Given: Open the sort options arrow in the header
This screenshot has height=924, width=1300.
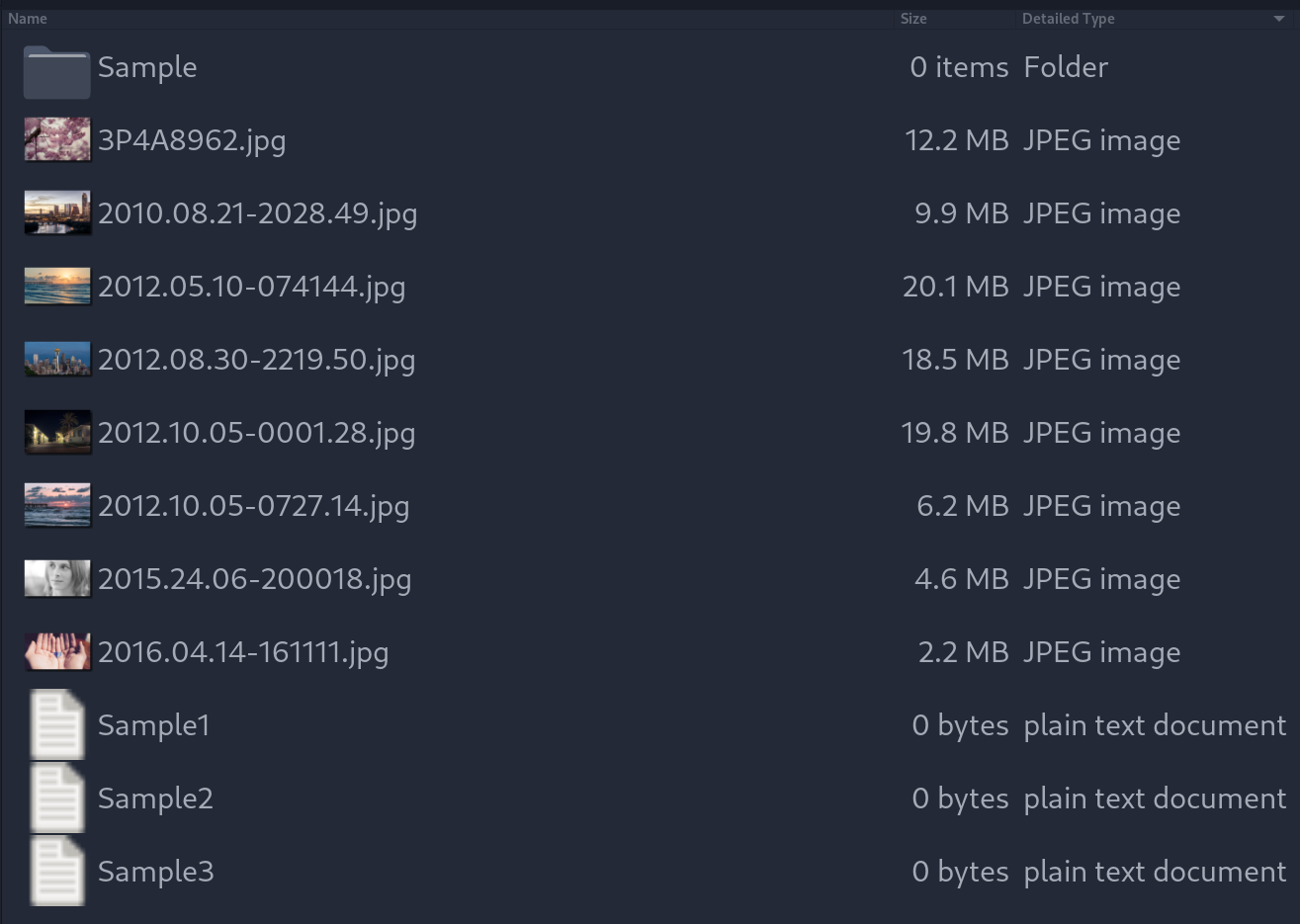Looking at the screenshot, I should 1279,18.
